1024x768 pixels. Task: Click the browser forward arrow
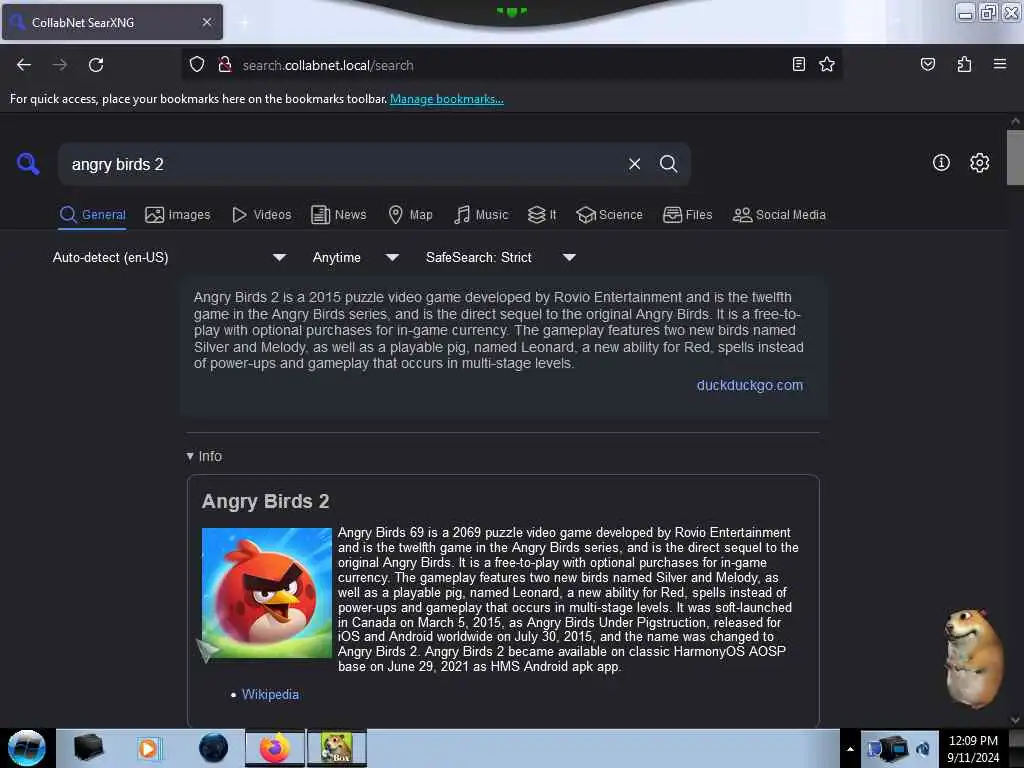[x=59, y=65]
